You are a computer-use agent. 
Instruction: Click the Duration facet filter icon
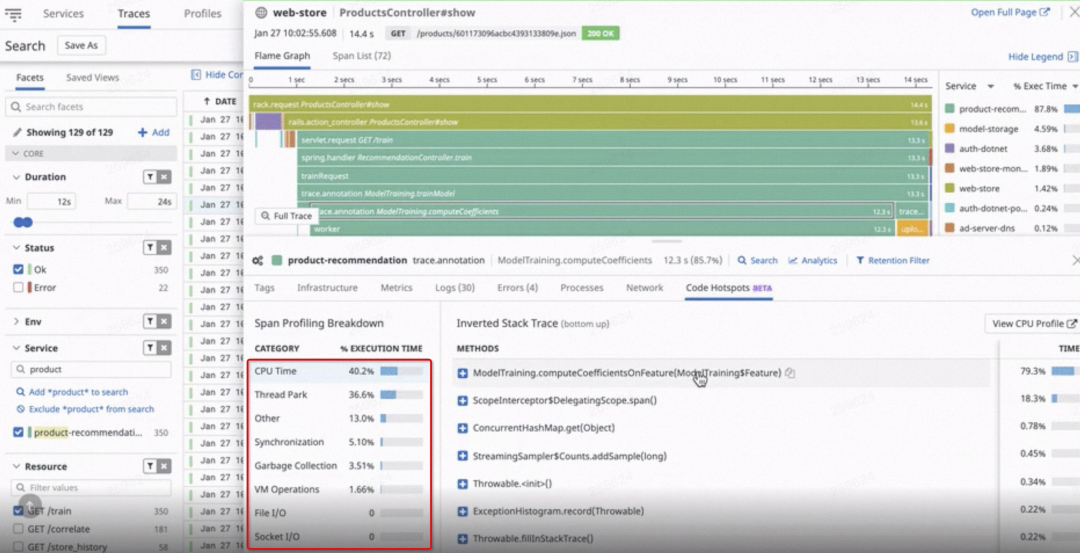pos(149,177)
